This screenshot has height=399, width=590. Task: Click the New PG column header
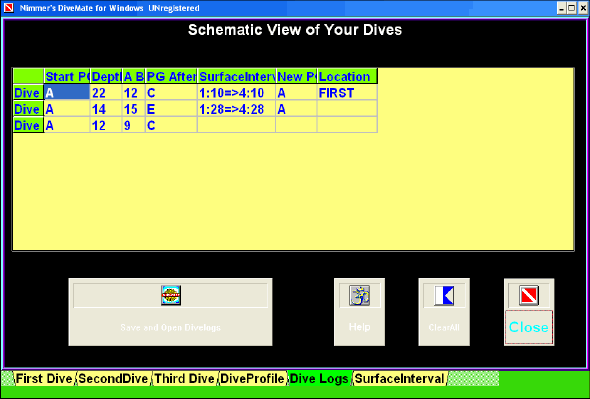297,76
